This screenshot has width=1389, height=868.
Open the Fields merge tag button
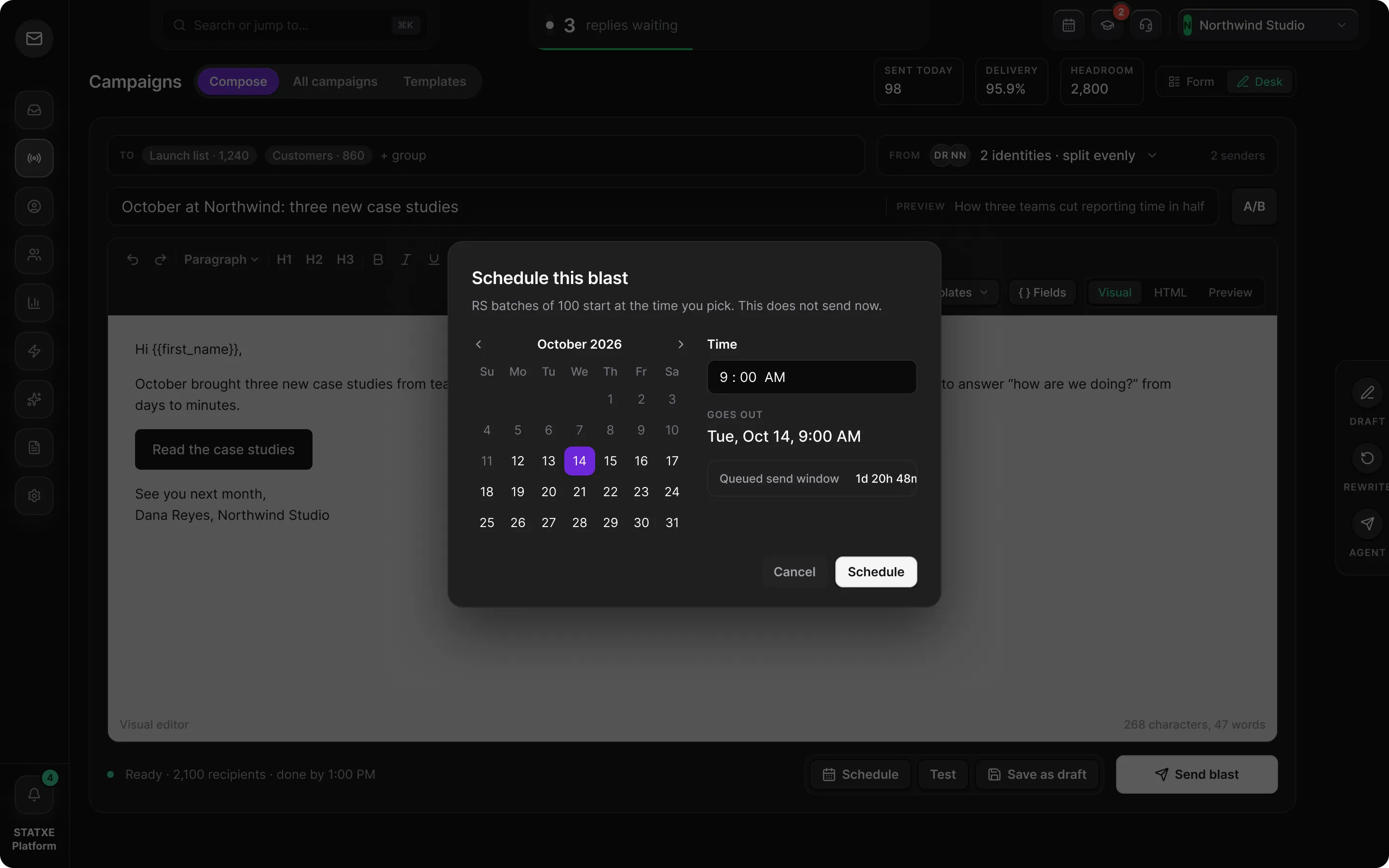point(1042,292)
